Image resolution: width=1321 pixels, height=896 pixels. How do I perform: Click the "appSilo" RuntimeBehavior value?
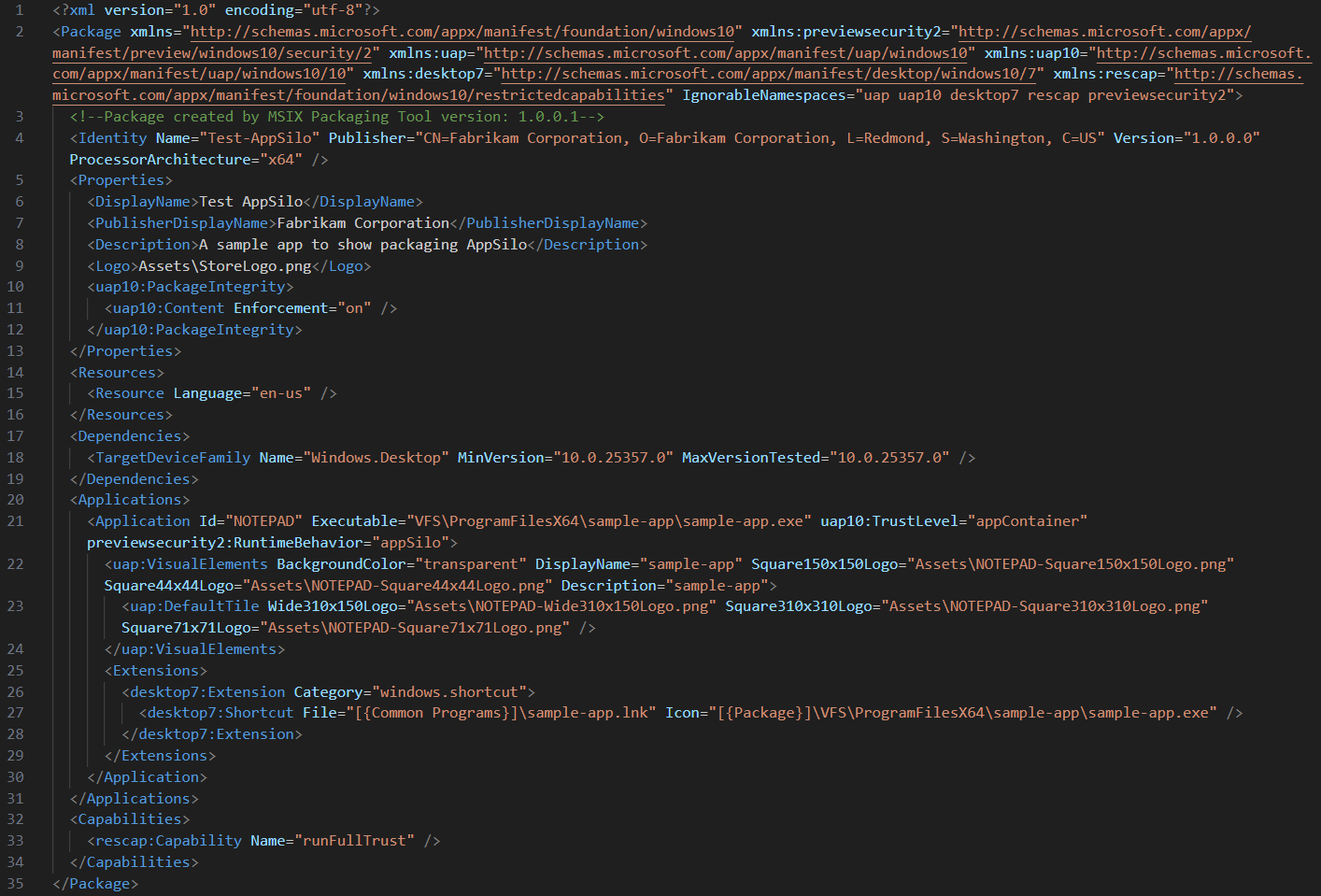tap(410, 543)
